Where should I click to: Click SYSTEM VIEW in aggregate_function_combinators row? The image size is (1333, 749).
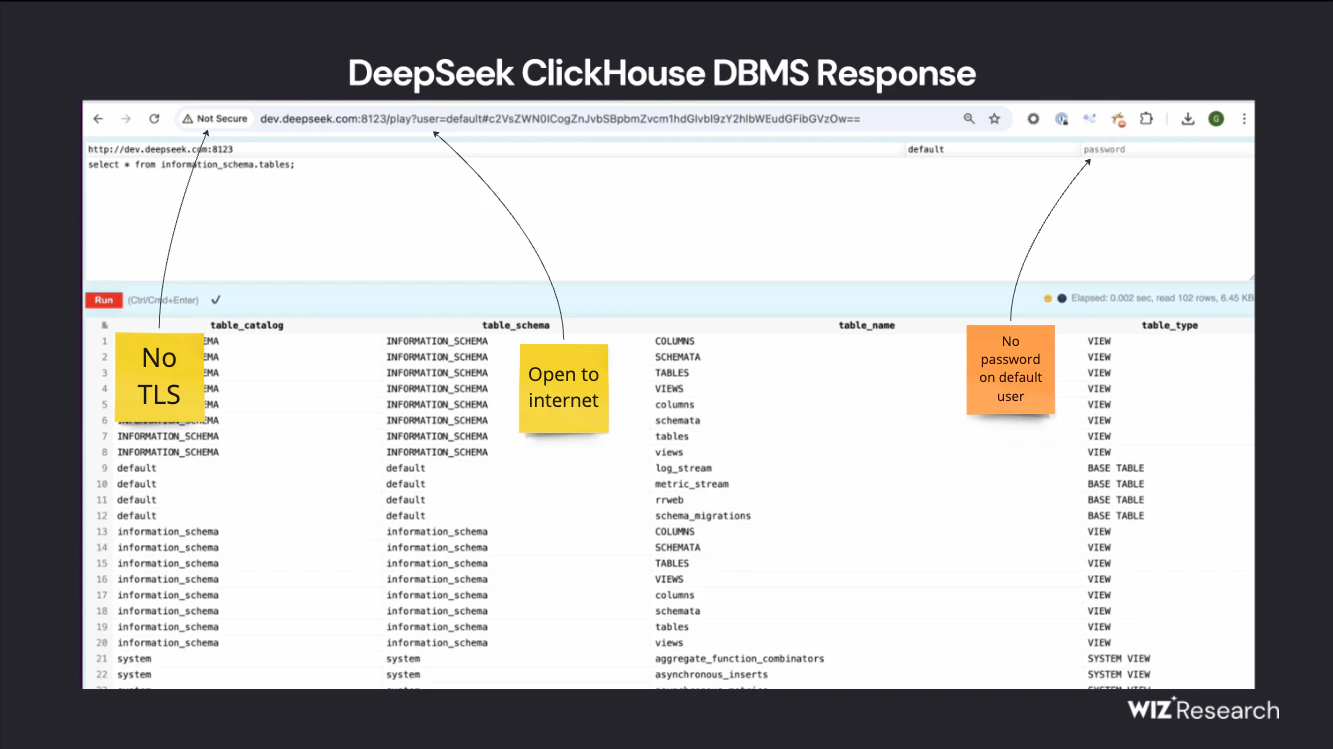tap(1119, 659)
